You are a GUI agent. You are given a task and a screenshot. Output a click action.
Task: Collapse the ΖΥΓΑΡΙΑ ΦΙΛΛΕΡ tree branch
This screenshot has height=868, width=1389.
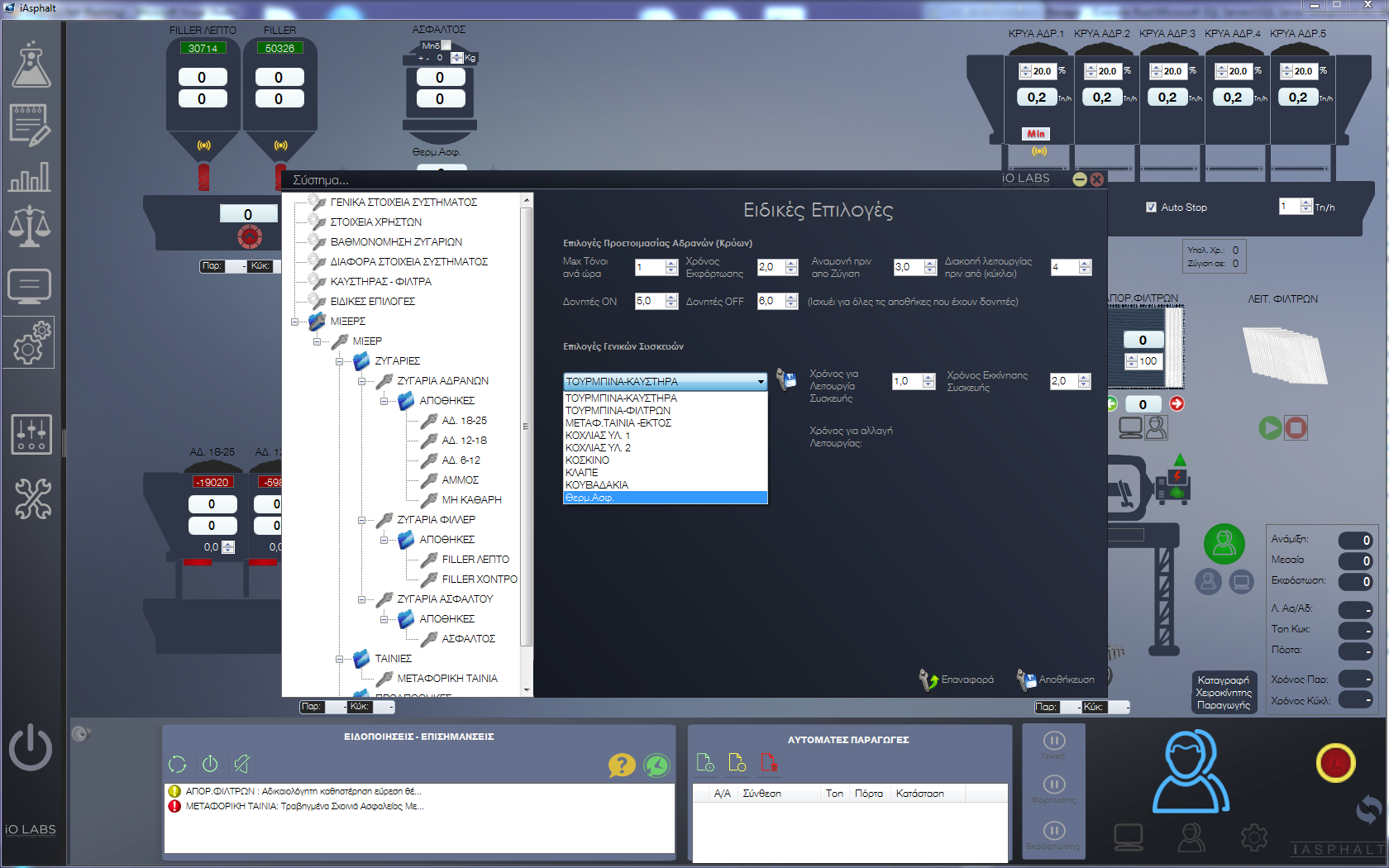click(361, 520)
